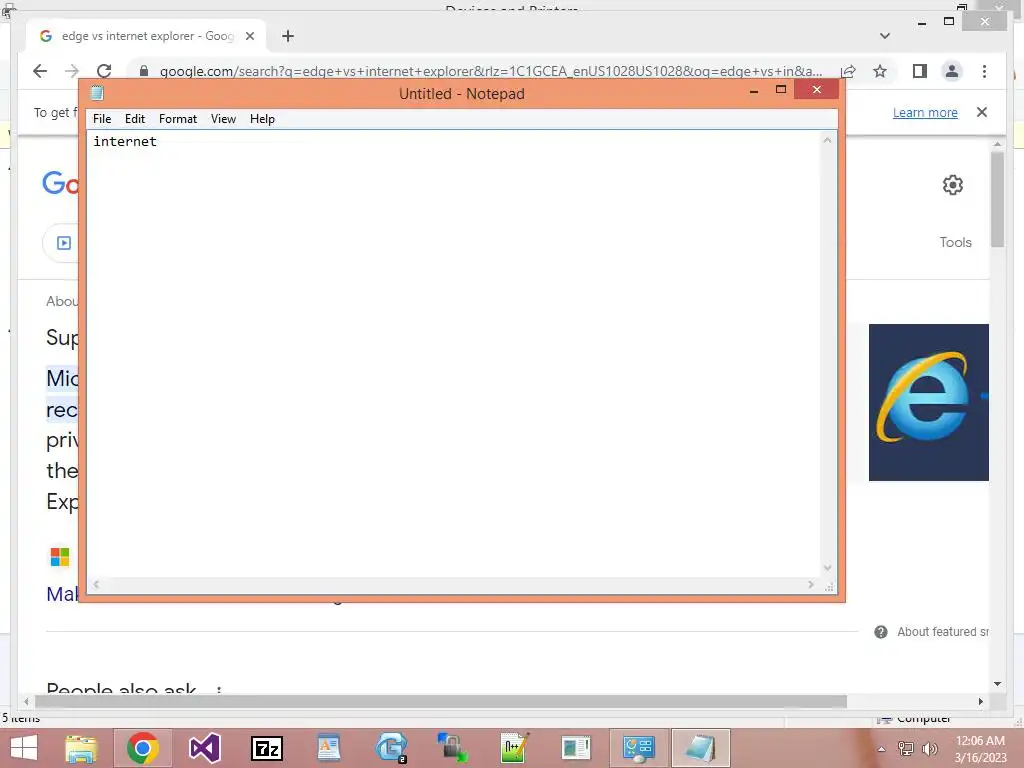
Task: Click the word 'internet' in Notepad
Action: pyautogui.click(x=125, y=141)
